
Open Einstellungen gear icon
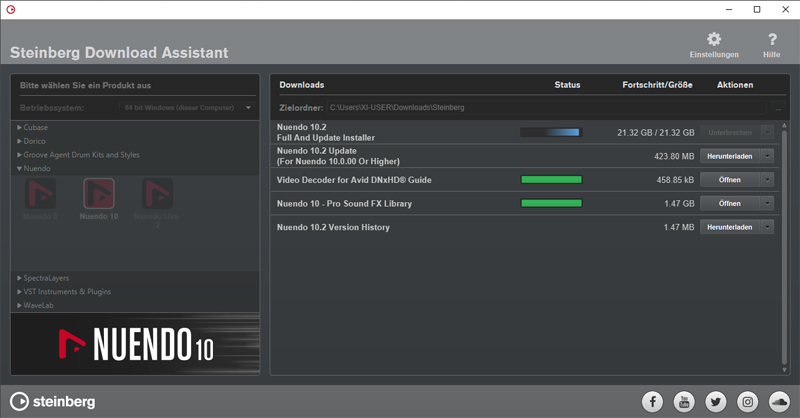714,39
